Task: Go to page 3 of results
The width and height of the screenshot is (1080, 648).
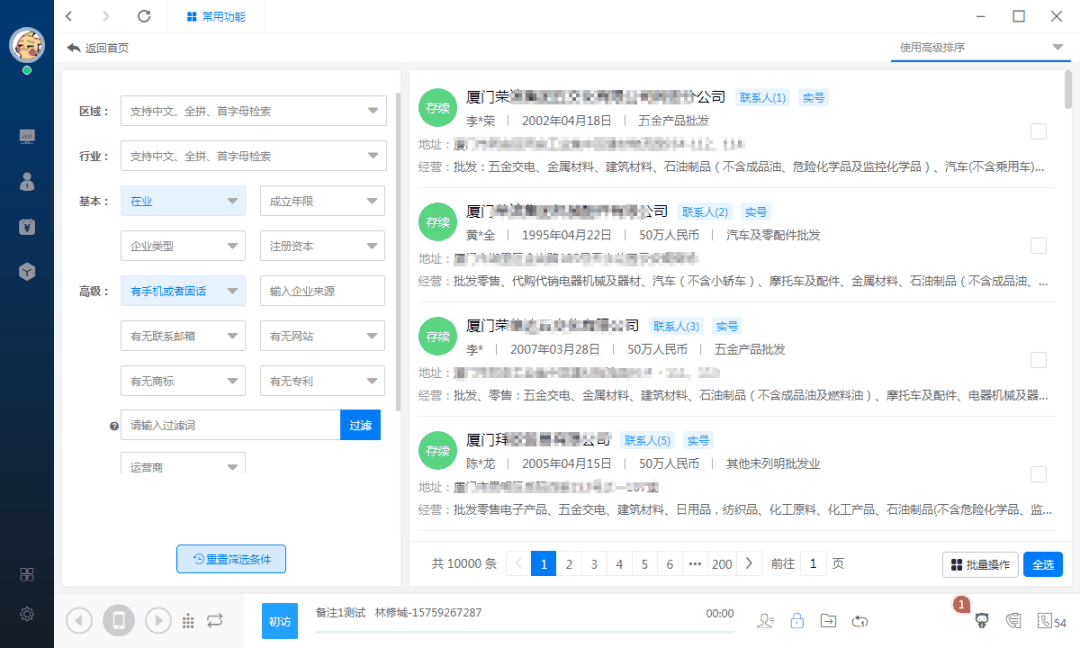Action: (x=594, y=564)
